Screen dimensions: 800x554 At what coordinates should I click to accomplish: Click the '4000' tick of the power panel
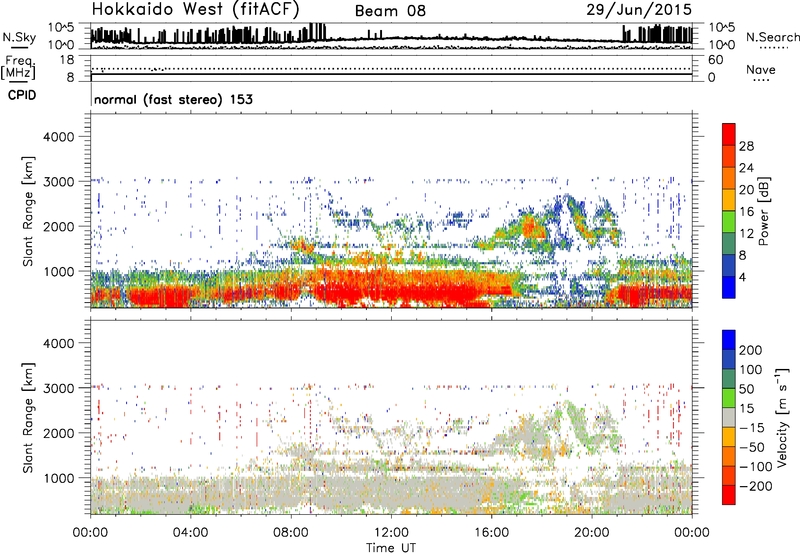click(58, 137)
